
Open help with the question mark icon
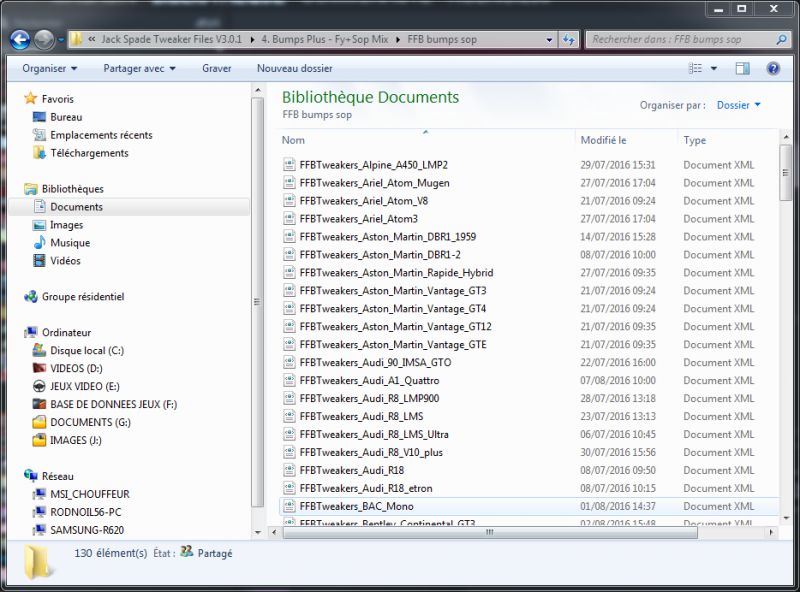click(x=773, y=68)
